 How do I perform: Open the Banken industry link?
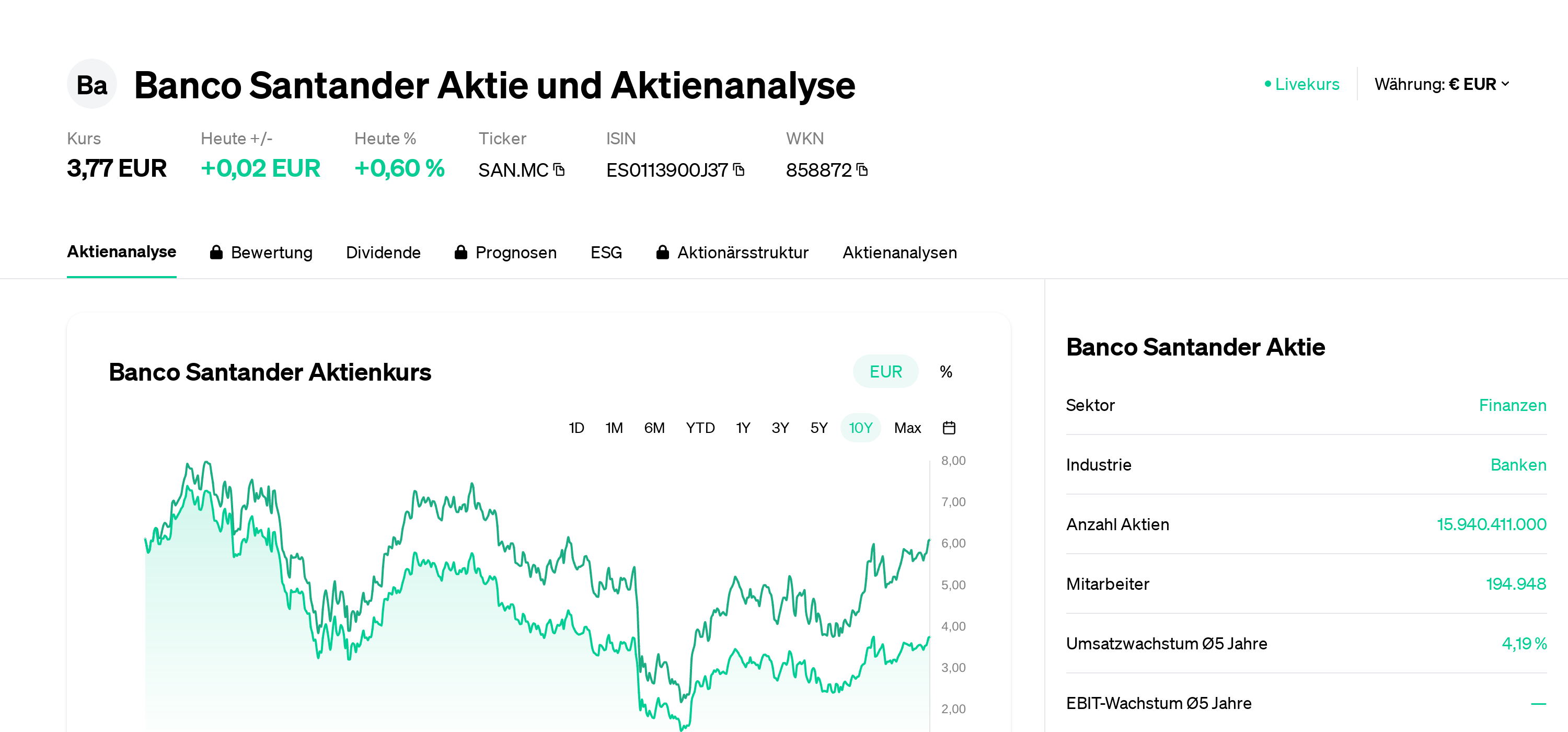(x=1518, y=465)
